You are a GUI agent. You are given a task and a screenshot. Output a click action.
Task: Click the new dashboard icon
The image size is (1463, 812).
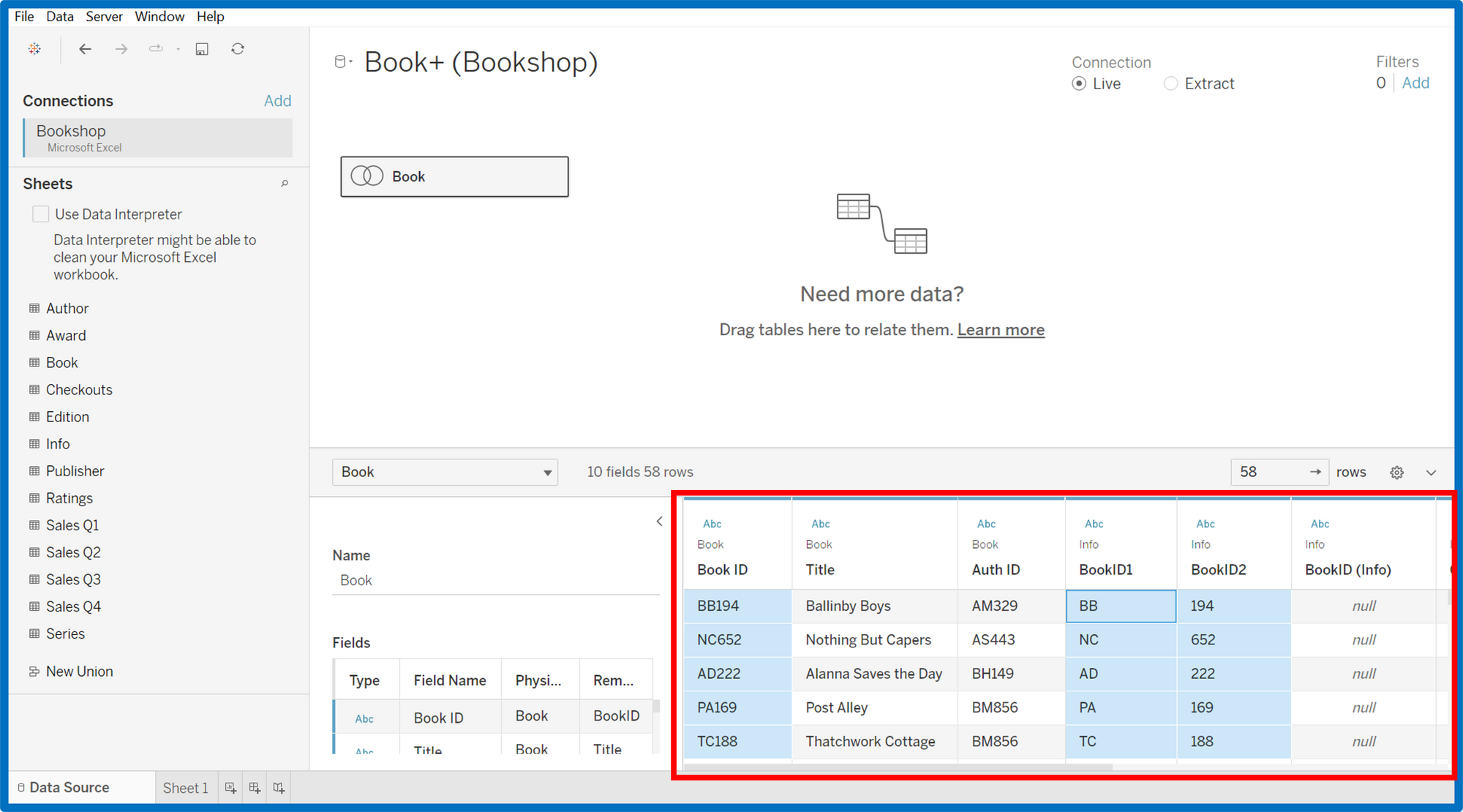[255, 788]
